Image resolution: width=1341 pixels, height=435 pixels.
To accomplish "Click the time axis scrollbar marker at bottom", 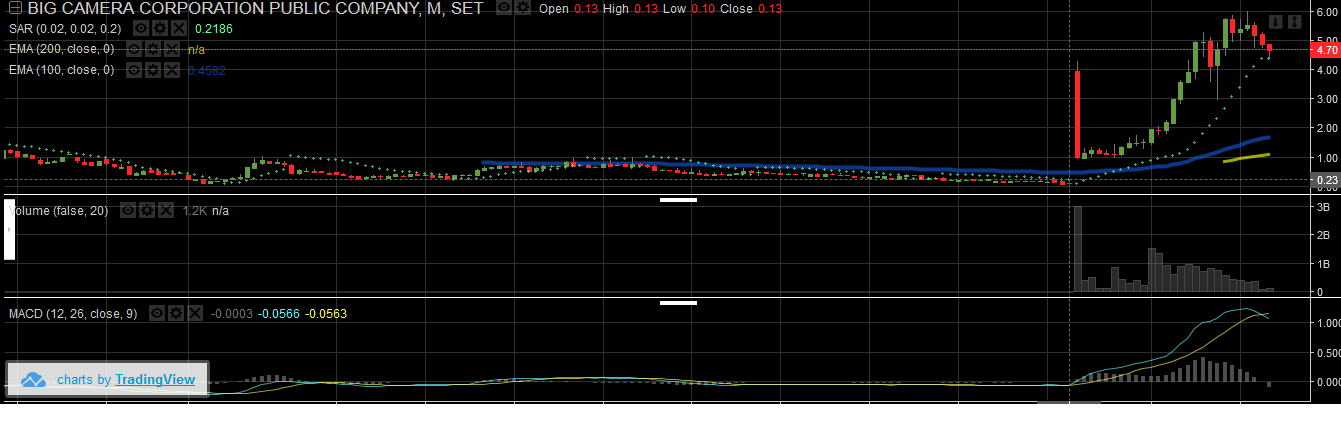I will tap(1069, 403).
